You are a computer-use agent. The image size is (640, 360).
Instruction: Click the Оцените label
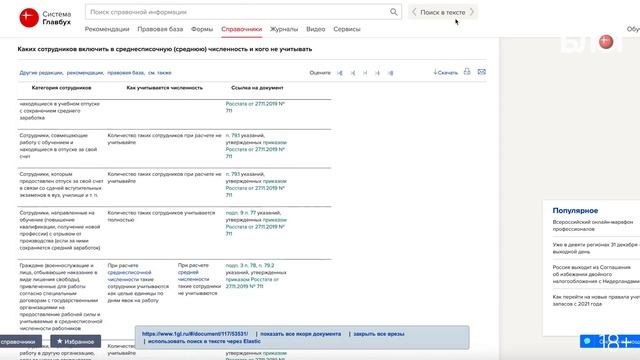320,73
